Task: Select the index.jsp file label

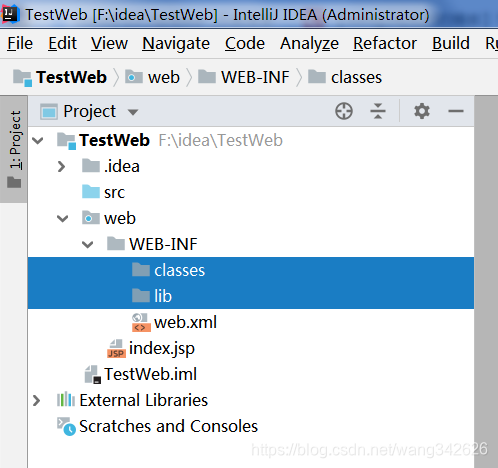Action: pos(162,349)
